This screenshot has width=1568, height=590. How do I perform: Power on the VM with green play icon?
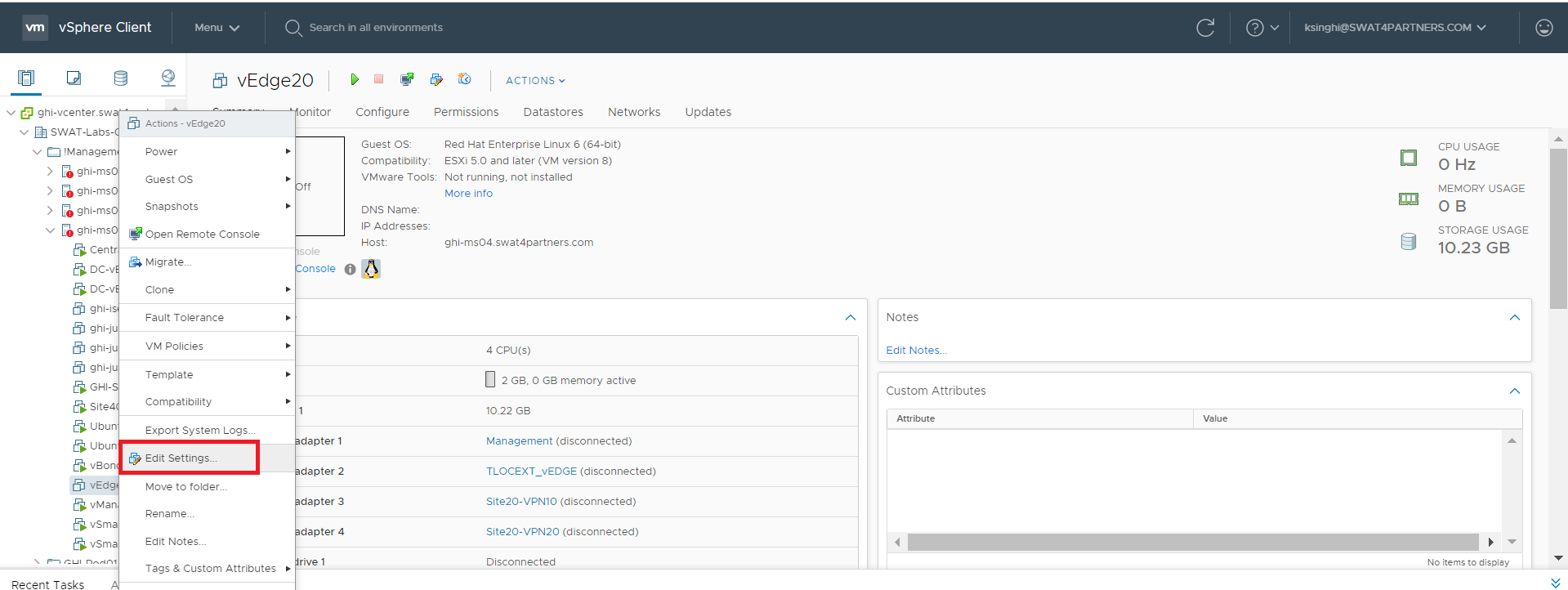(x=355, y=79)
